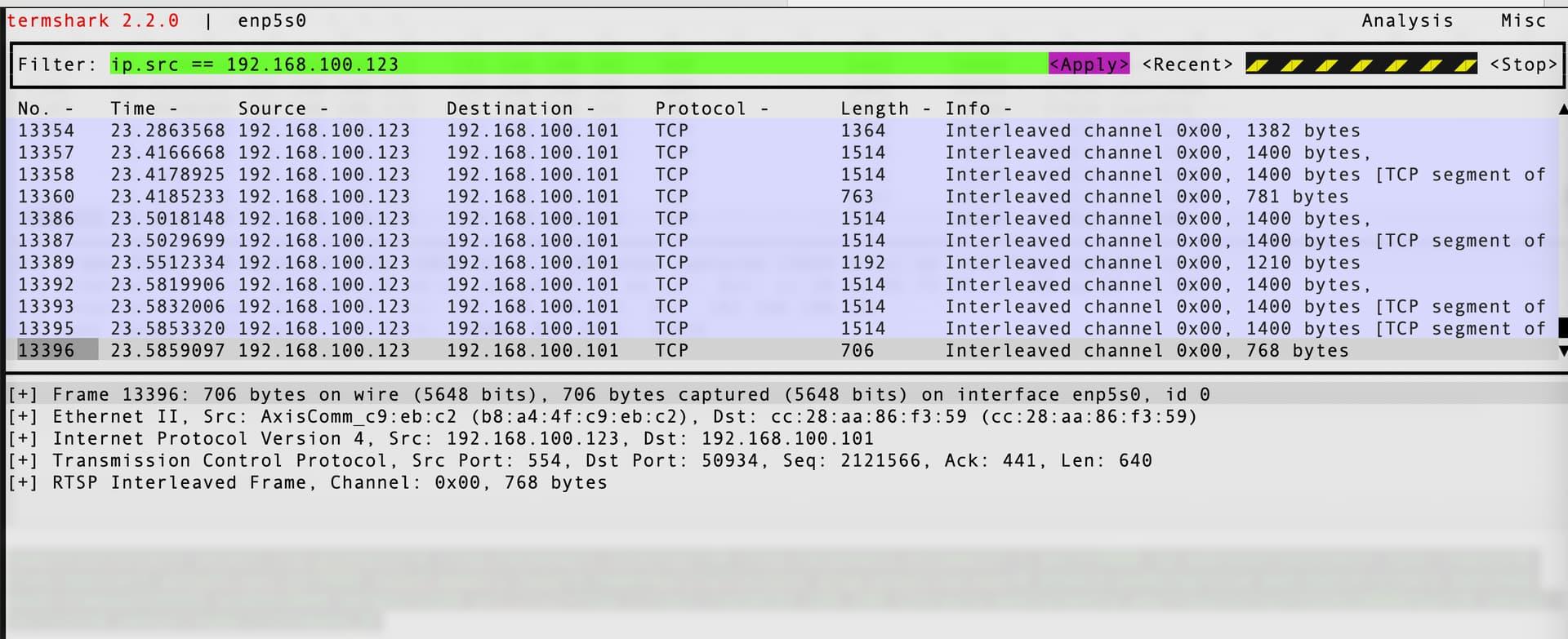
Task: Click info text '781 bytes'
Action: pyautogui.click(x=1297, y=197)
